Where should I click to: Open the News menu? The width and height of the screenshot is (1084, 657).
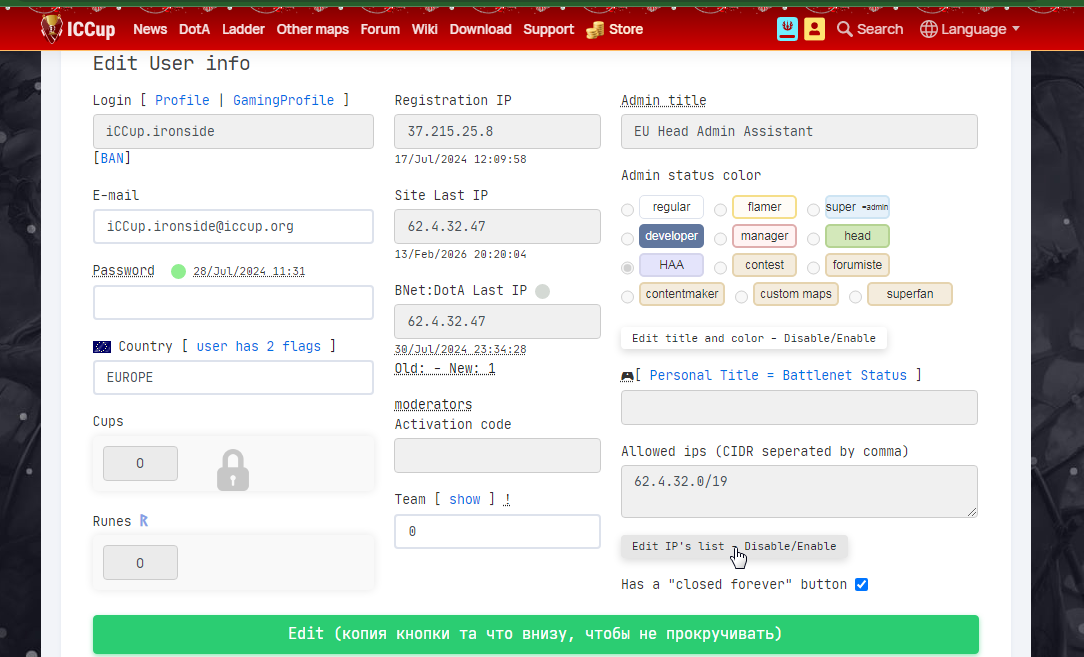click(150, 29)
